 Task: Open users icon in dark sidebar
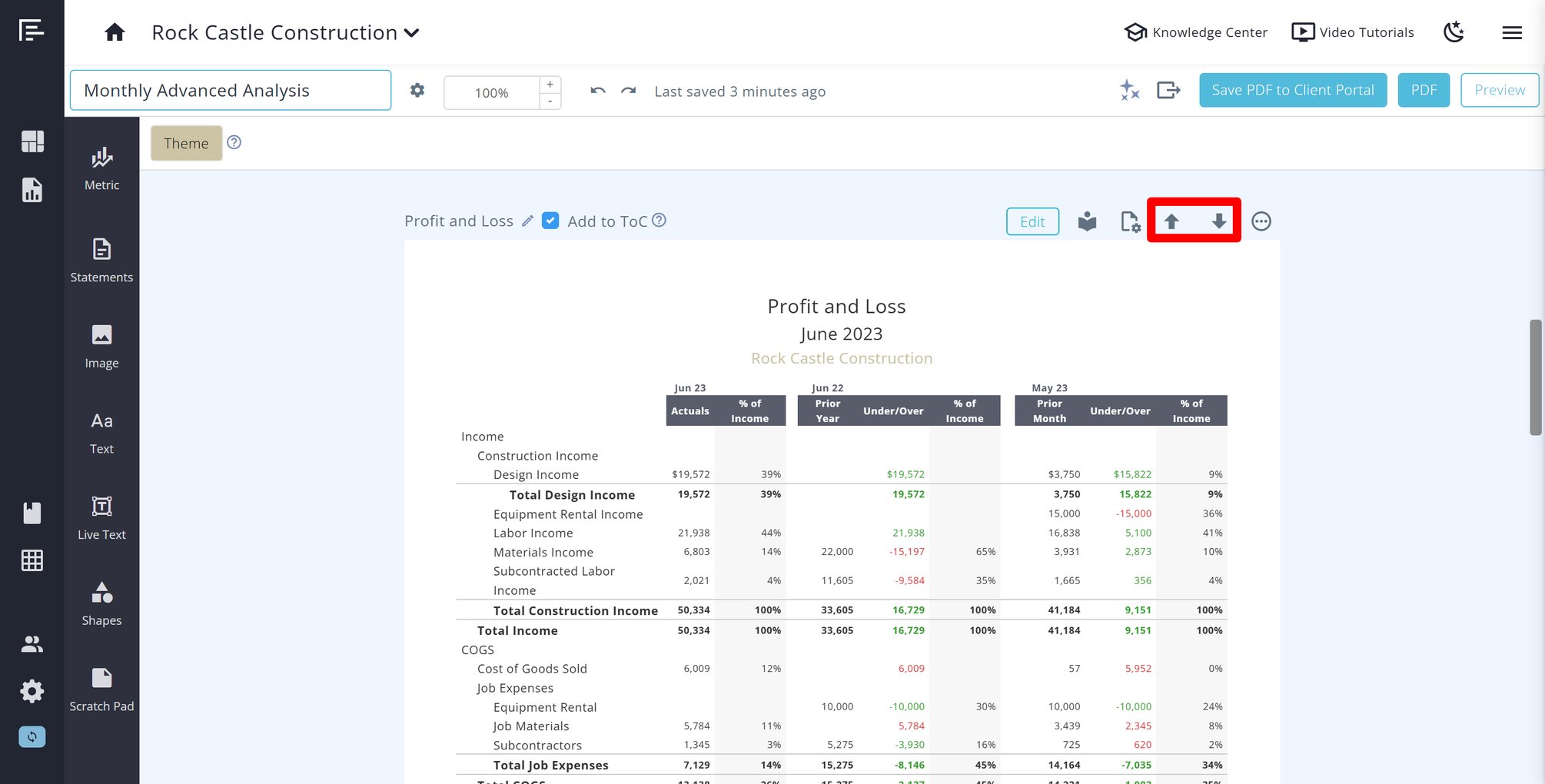[32, 644]
